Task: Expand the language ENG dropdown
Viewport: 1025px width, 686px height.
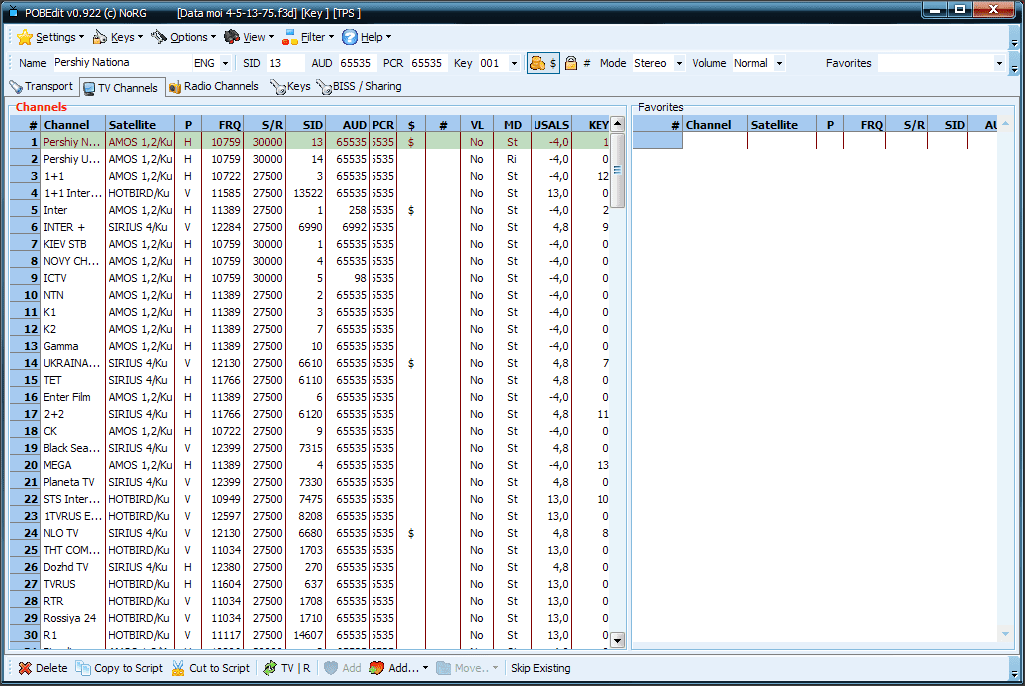Action: coord(226,63)
